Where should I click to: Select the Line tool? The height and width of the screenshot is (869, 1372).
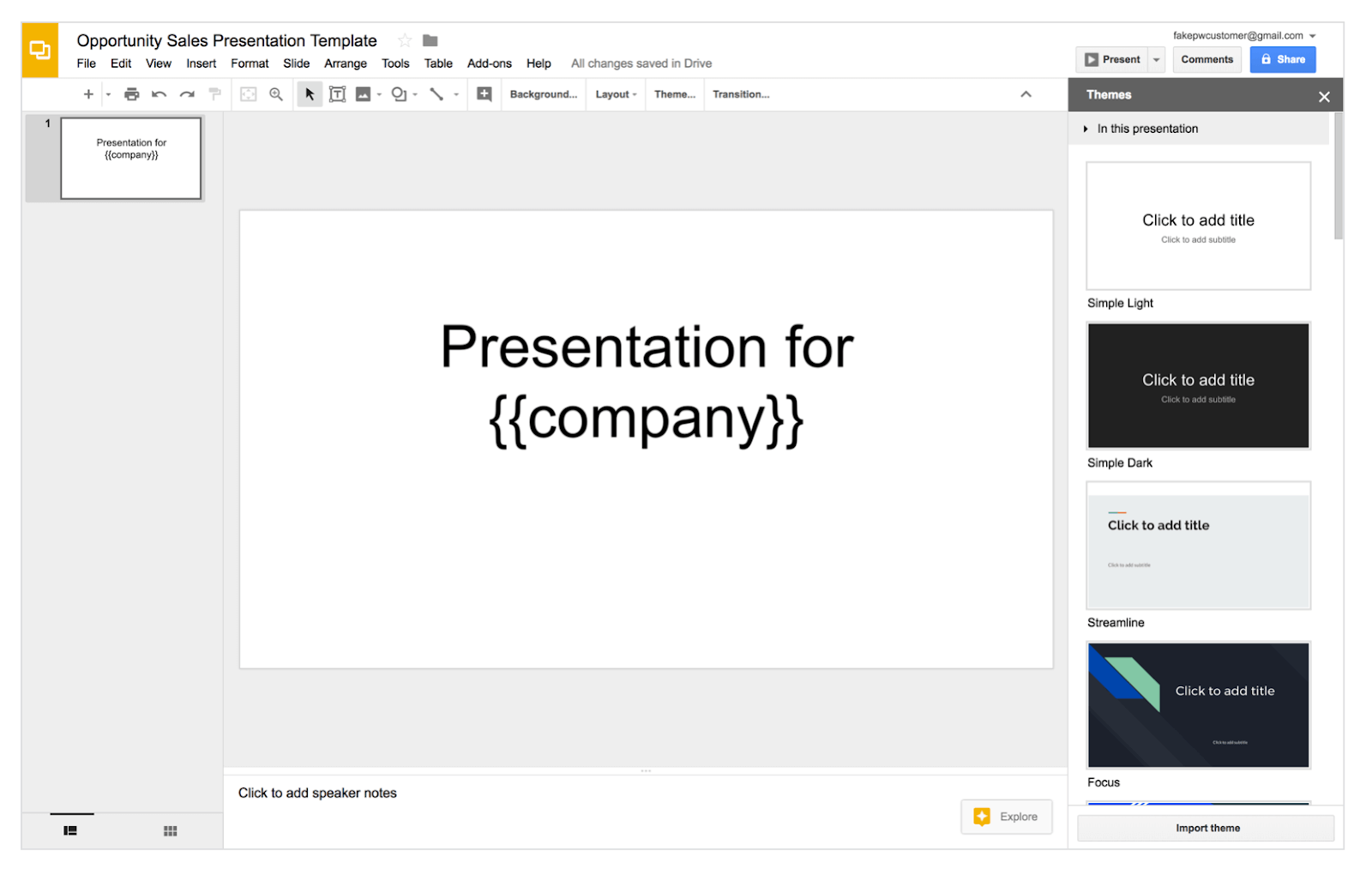436,94
